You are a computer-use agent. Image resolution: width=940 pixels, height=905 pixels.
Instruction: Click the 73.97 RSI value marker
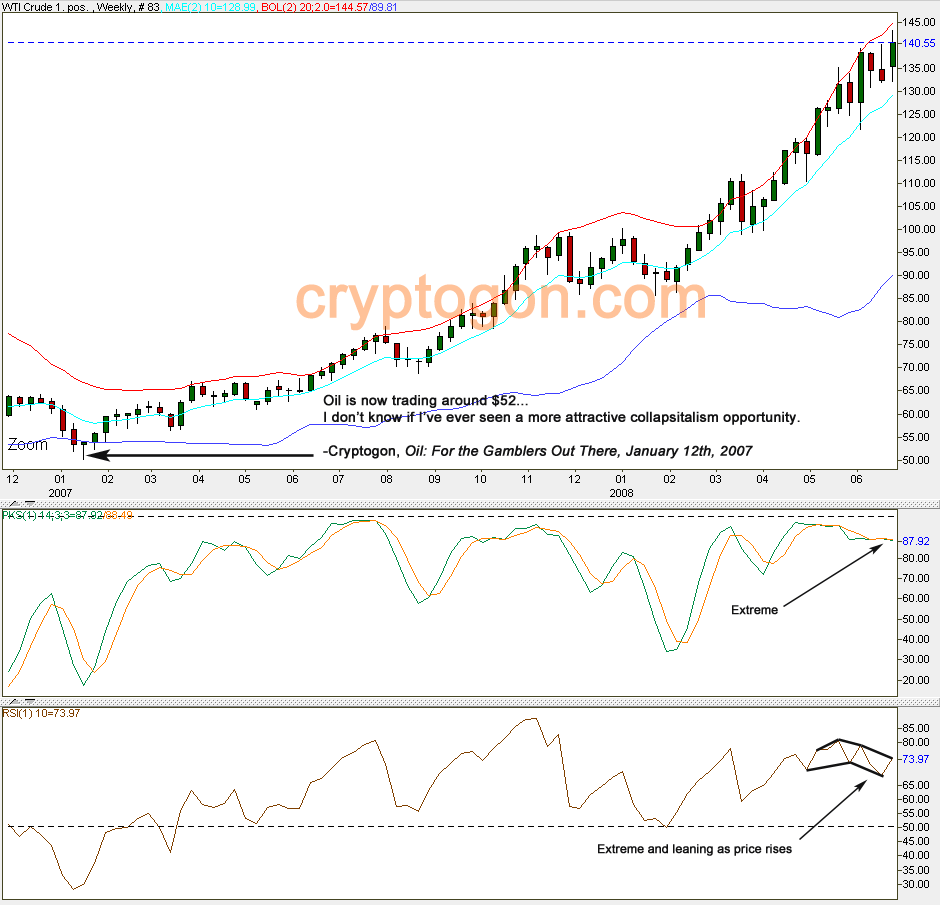tap(915, 760)
